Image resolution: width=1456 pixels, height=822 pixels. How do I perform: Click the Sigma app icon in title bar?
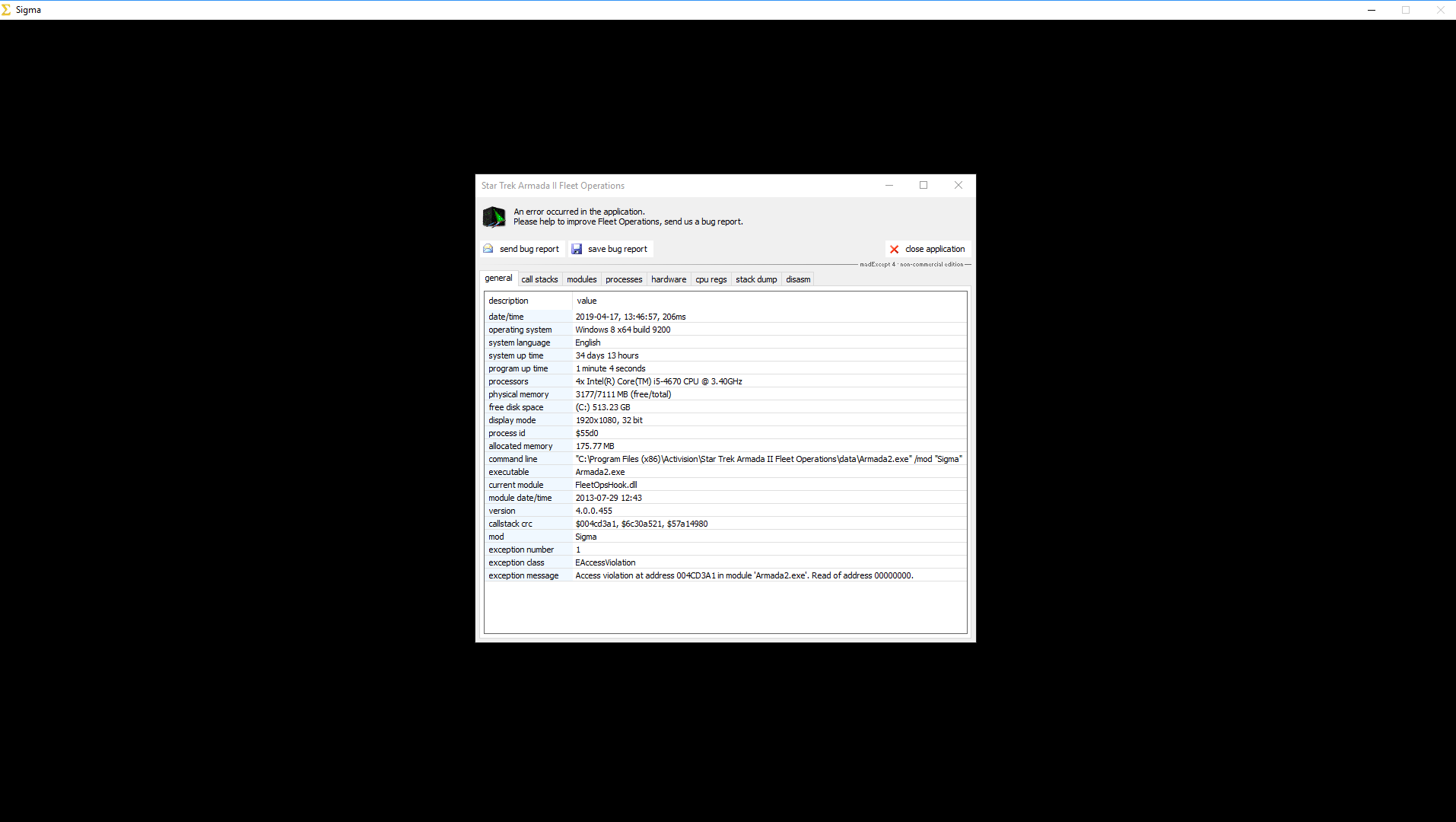tap(6, 10)
